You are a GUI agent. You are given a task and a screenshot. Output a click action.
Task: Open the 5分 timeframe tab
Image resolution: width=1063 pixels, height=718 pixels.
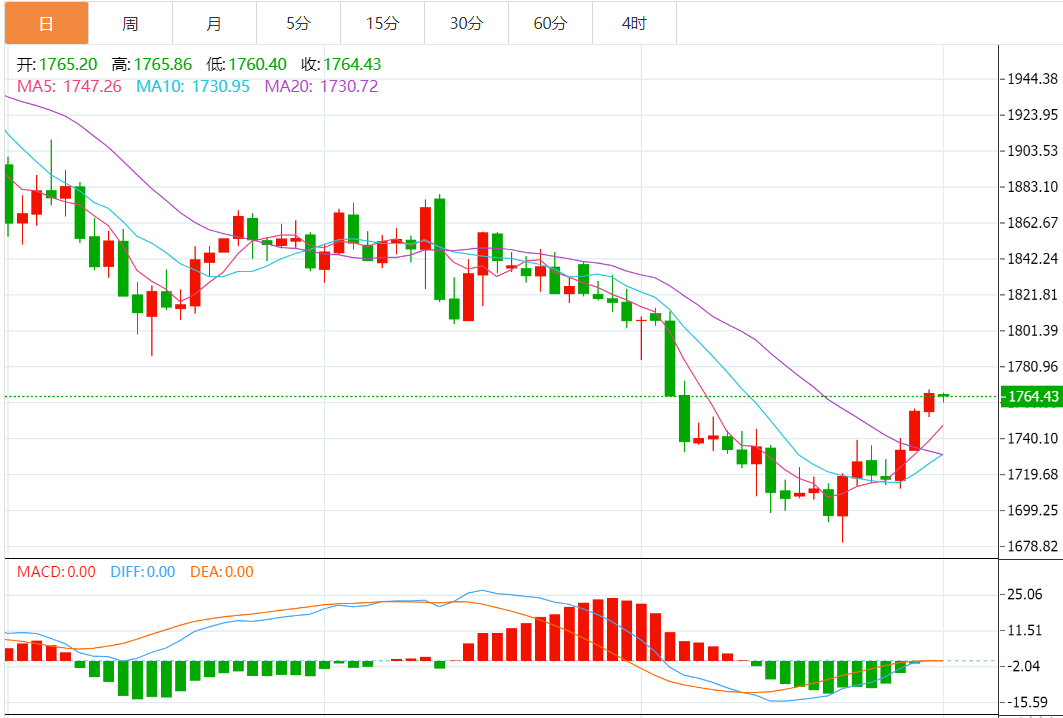[x=298, y=24]
